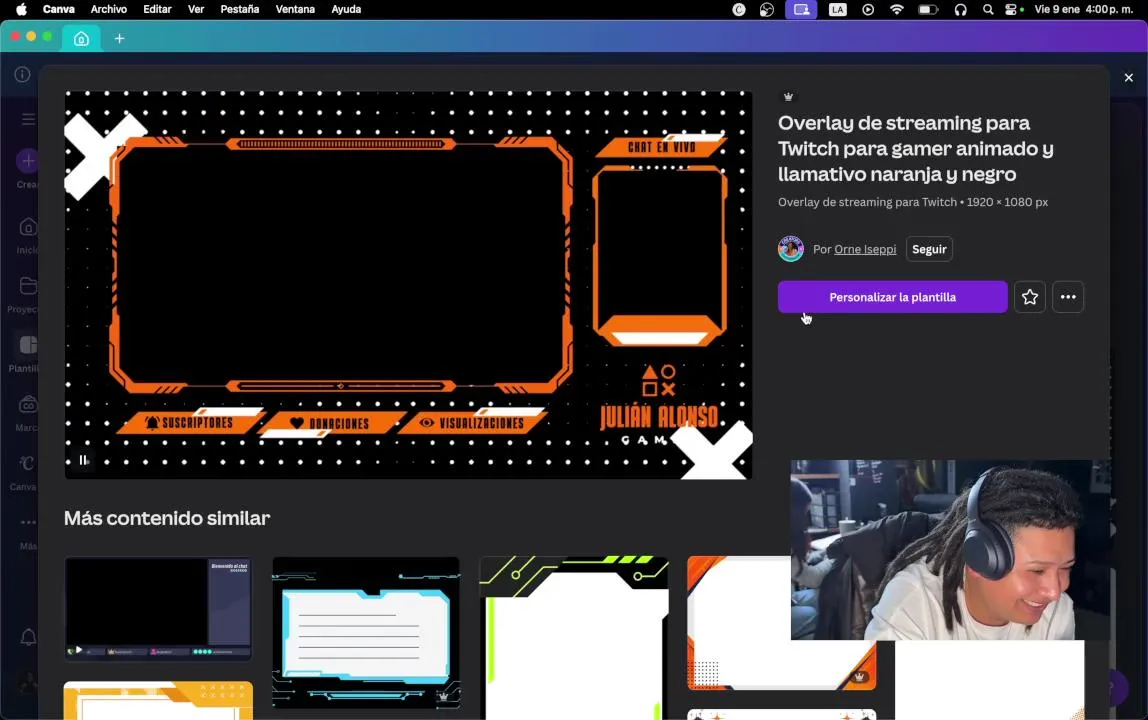Open the Ver menu
Viewport: 1148px width, 720px height.
[195, 10]
